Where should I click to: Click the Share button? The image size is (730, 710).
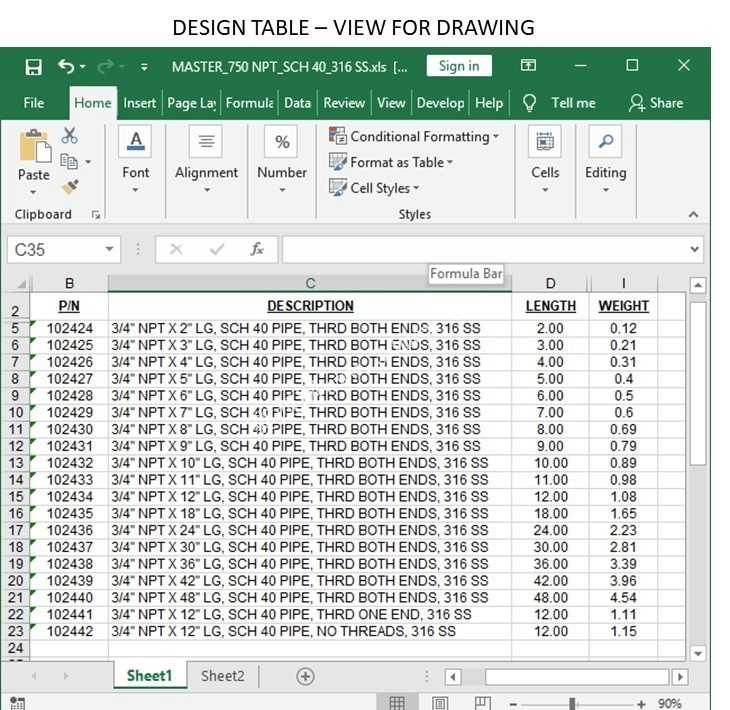(656, 103)
